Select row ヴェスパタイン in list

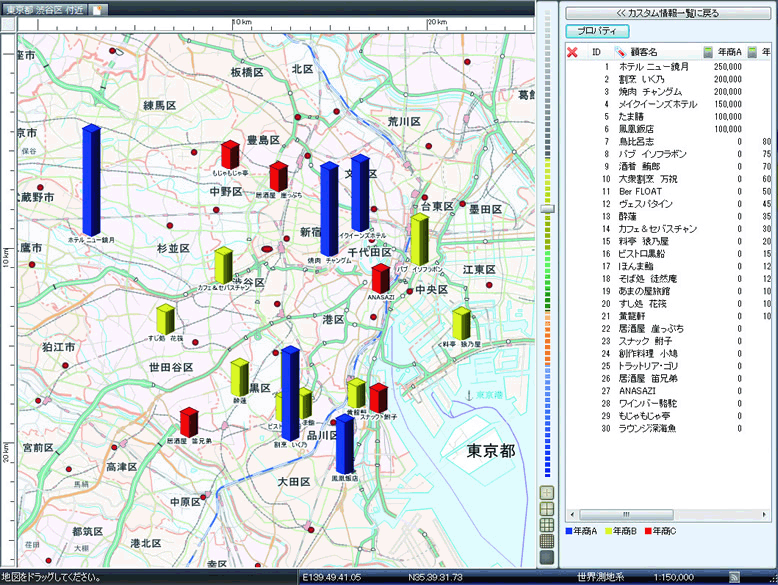(x=668, y=204)
